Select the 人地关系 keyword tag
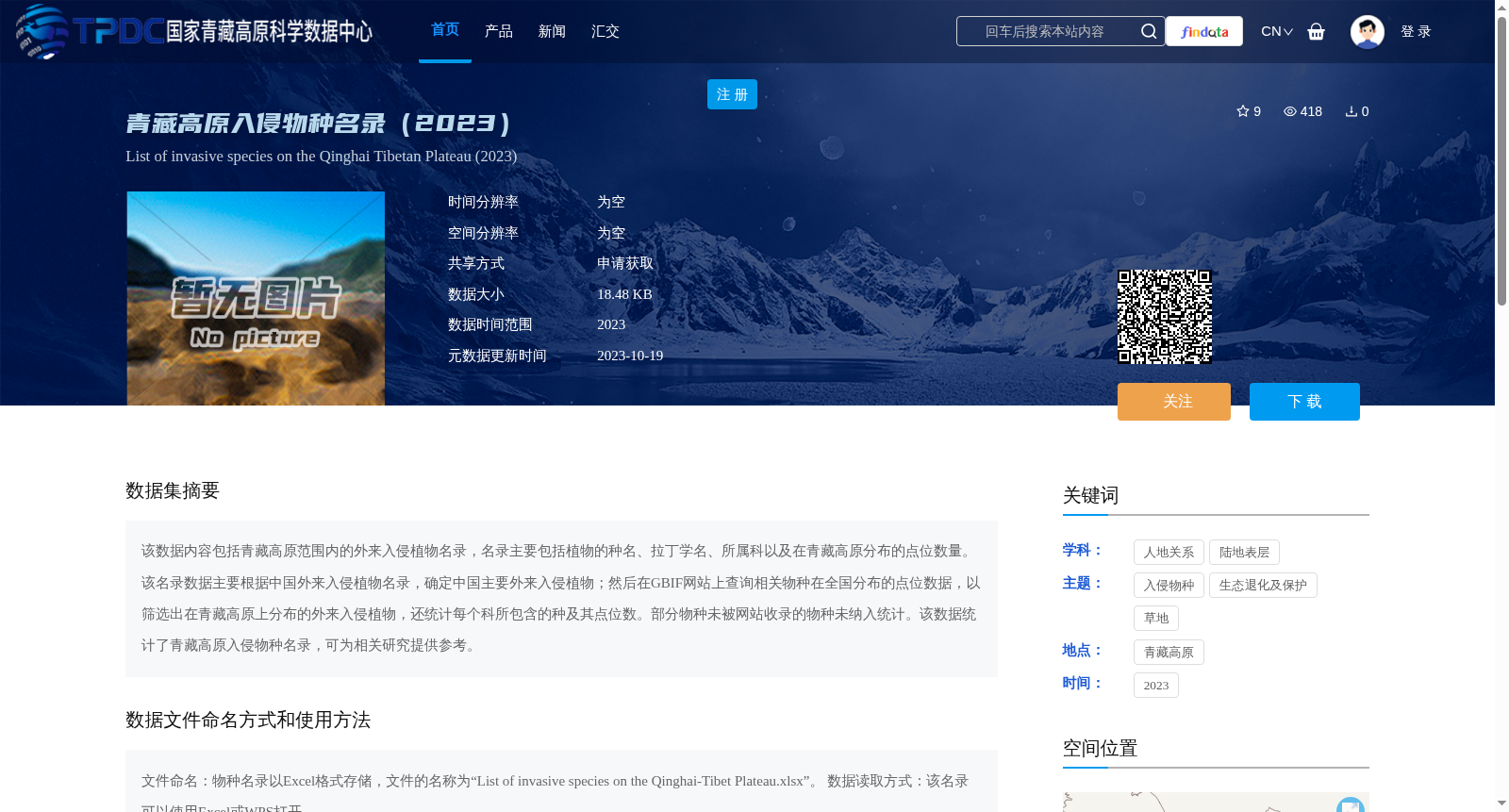Screen dimensions: 1509x812 click(1169, 553)
